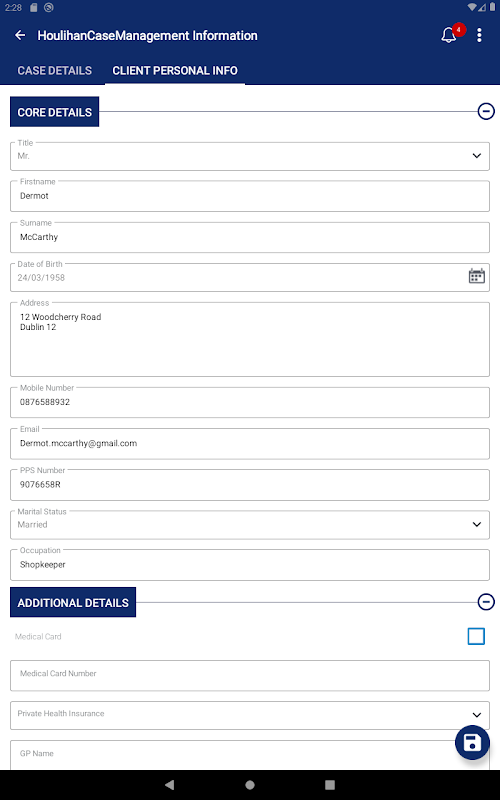Open the Date of Birth calendar picker

tap(477, 276)
